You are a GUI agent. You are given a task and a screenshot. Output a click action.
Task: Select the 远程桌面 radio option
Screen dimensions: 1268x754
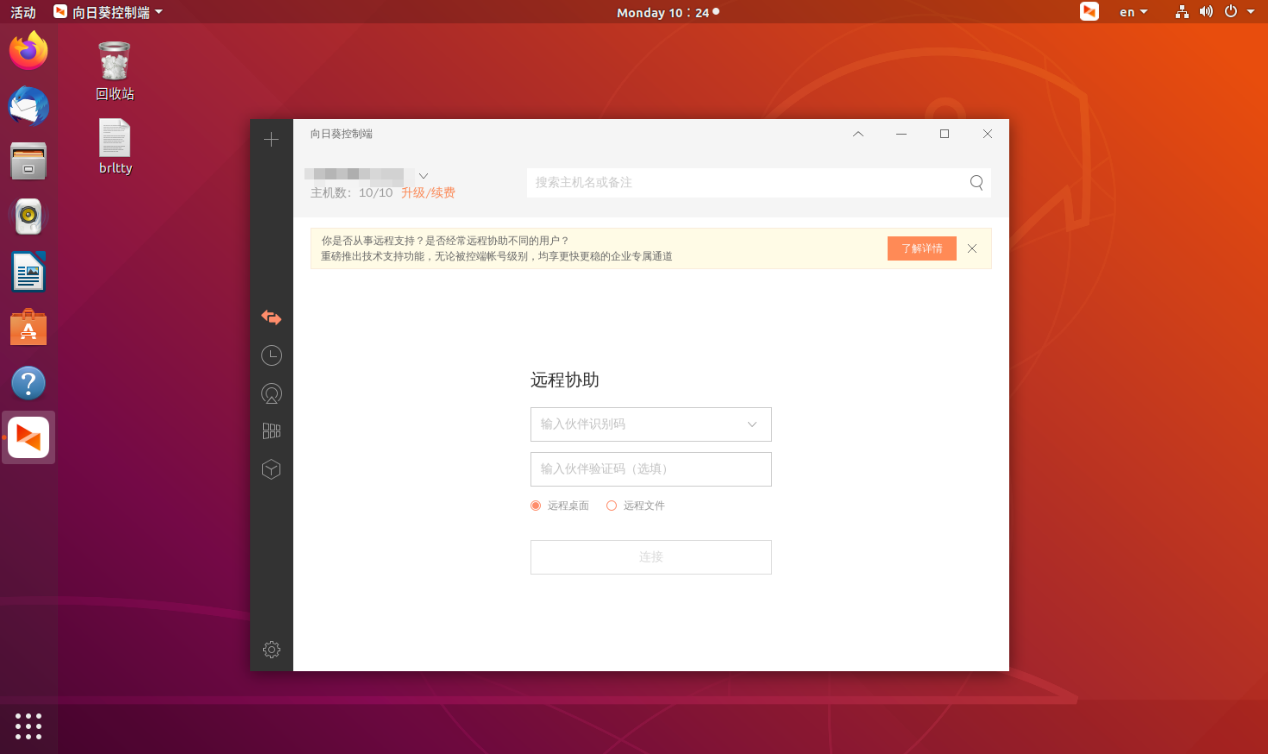(x=560, y=506)
